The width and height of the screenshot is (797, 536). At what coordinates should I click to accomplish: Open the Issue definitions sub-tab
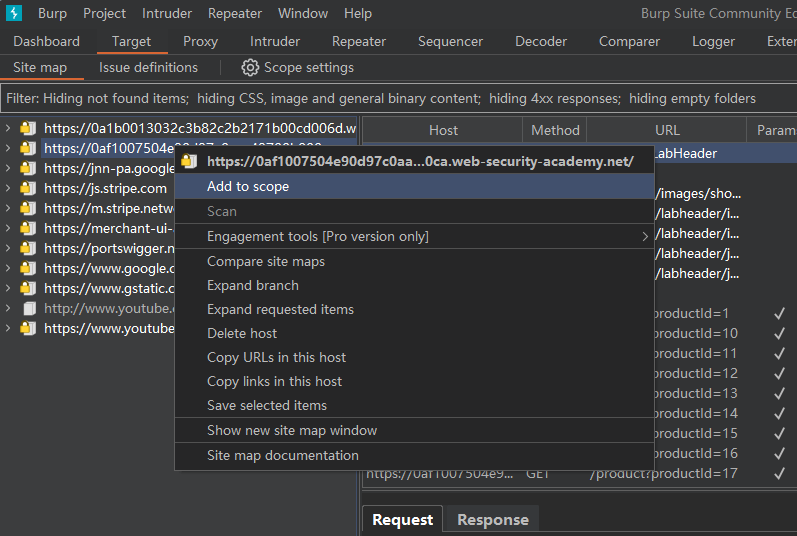[x=148, y=68]
